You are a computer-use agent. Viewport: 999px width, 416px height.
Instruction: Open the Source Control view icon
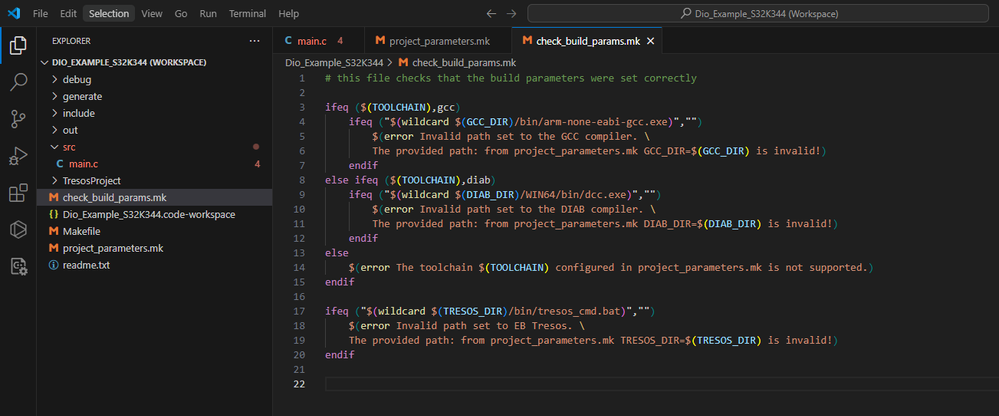17,119
